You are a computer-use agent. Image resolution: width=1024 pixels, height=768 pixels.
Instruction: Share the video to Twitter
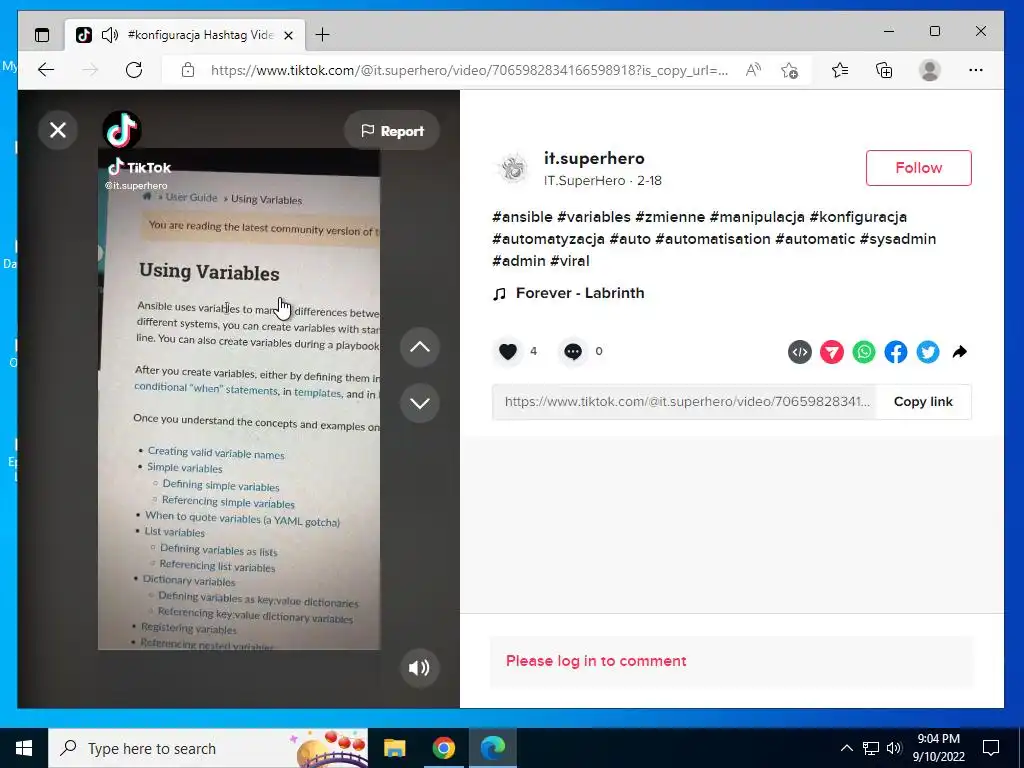[927, 352]
